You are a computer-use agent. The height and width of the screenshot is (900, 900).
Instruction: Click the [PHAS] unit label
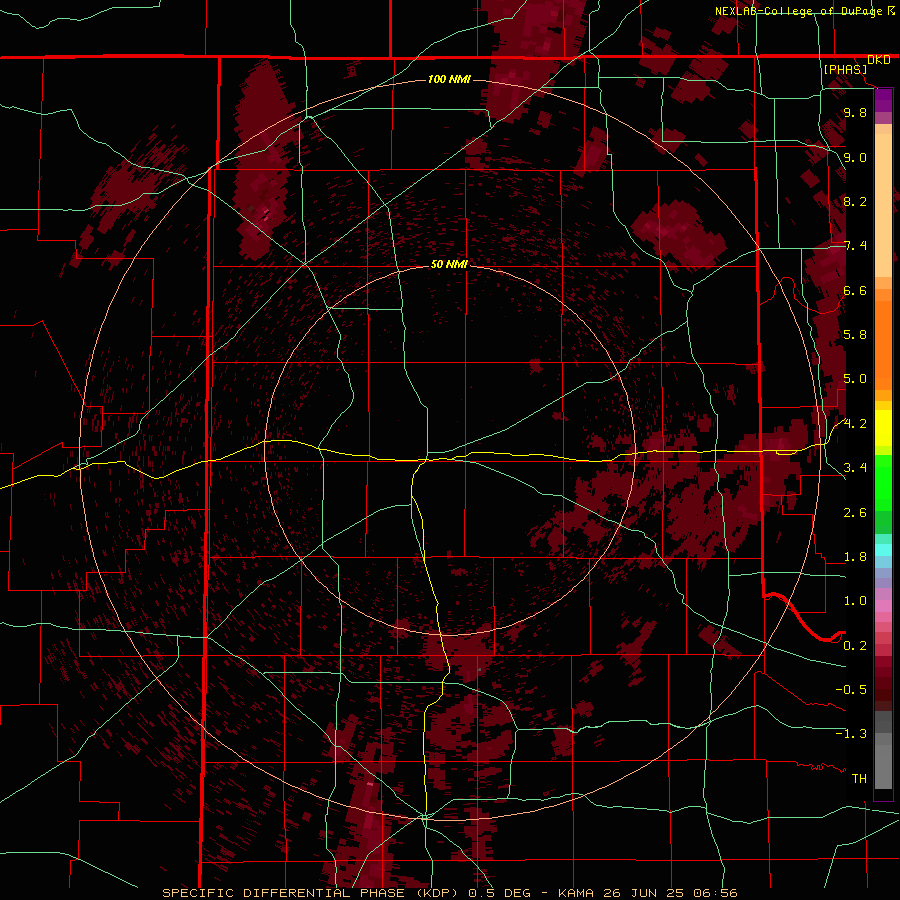[x=845, y=70]
